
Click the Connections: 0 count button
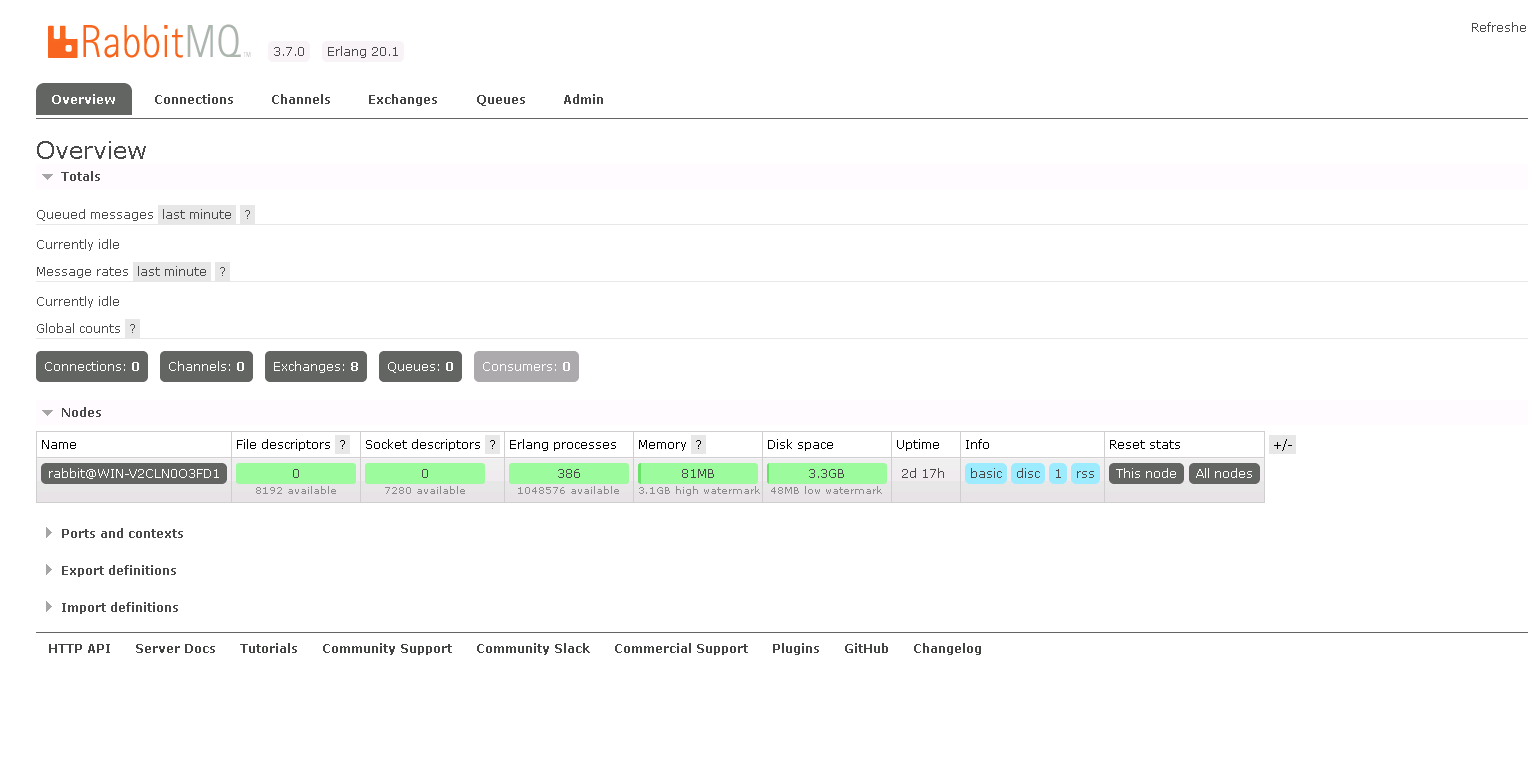click(92, 367)
